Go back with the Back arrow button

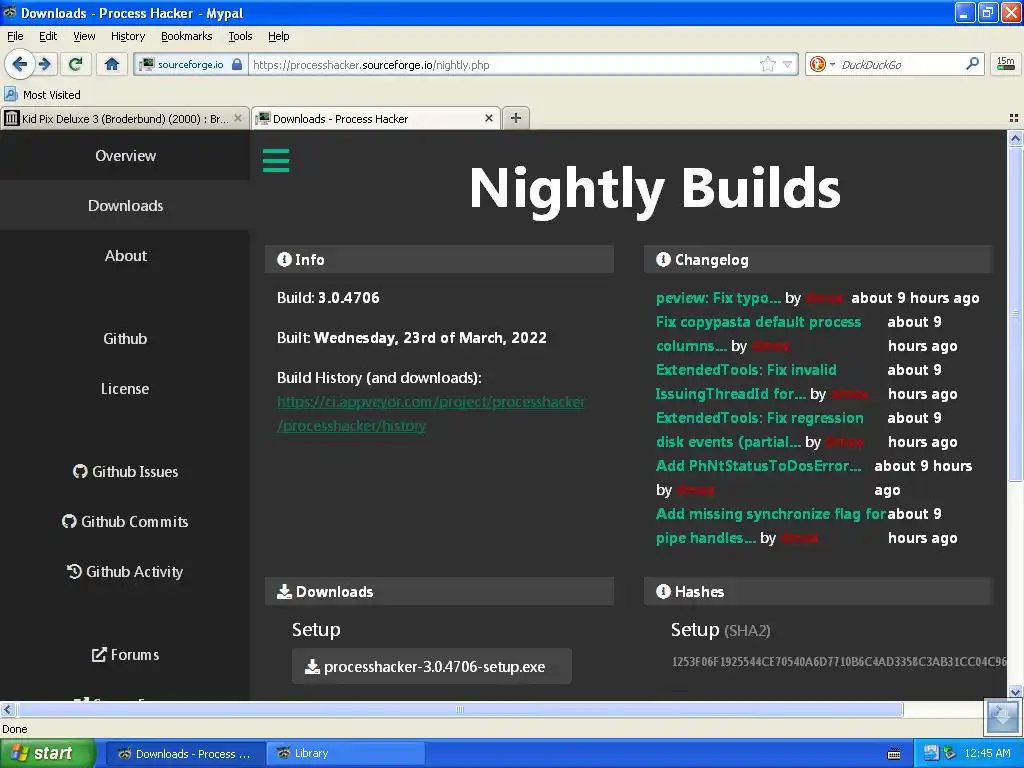coord(20,64)
